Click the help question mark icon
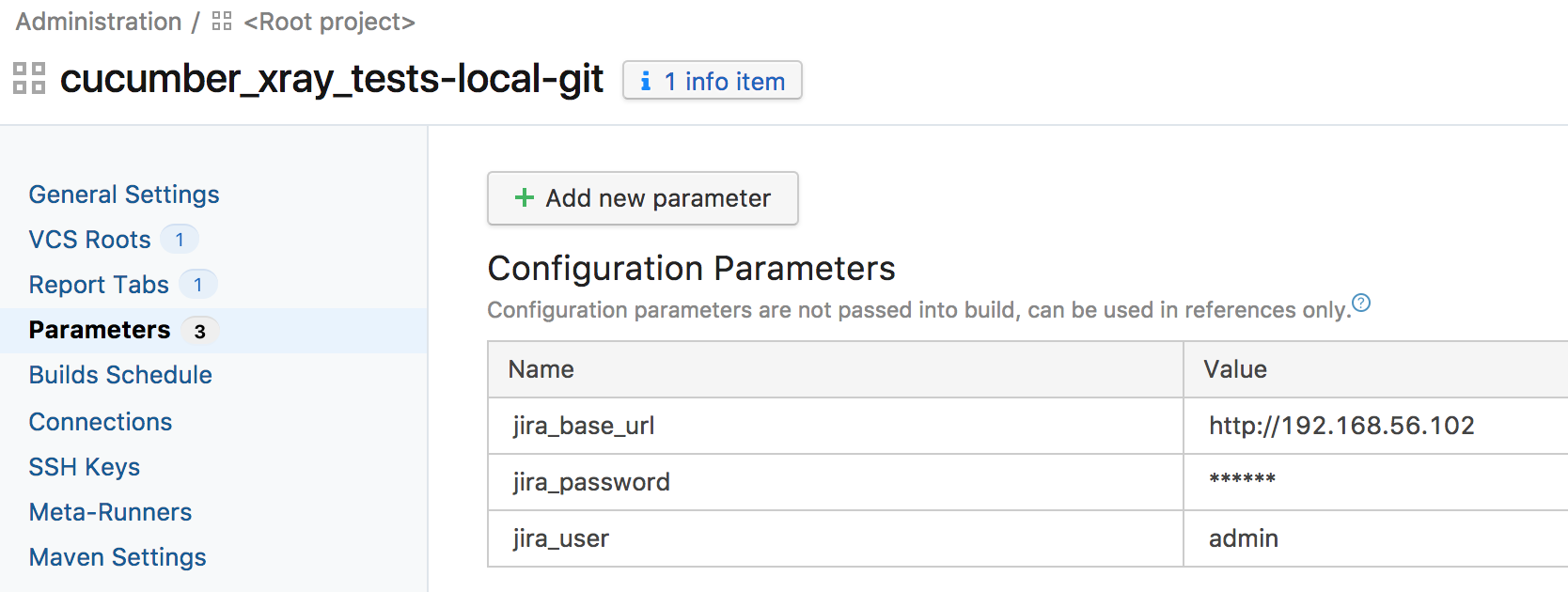The width and height of the screenshot is (1568, 592). click(x=1360, y=303)
